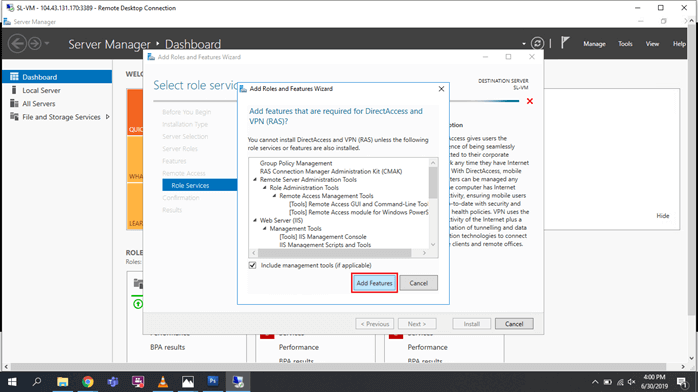Click the Dashboard grid icon in sidebar
698x392 pixels.
click(14, 77)
